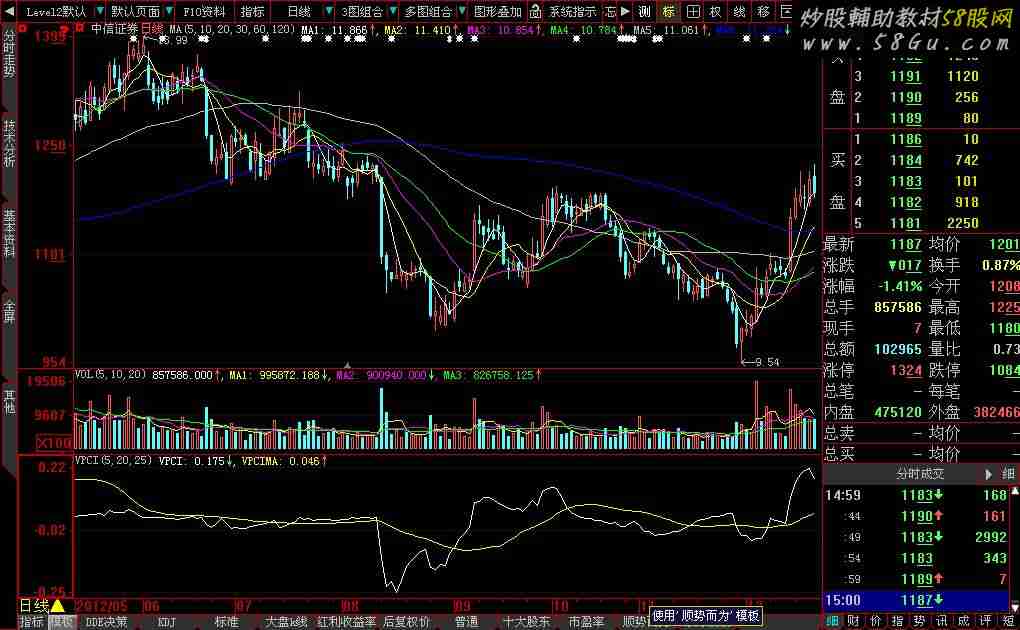Viewport: 1020px width, 630px height.
Task: Choose the KDJ indicator tab
Action: [167, 622]
